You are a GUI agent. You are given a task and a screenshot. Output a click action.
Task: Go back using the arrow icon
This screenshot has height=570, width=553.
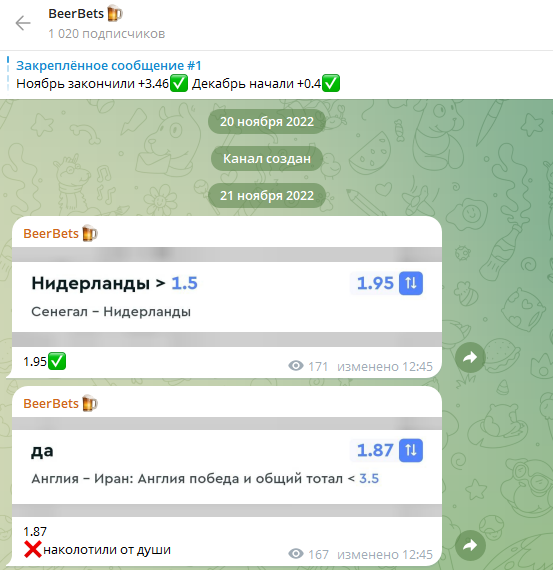23,23
